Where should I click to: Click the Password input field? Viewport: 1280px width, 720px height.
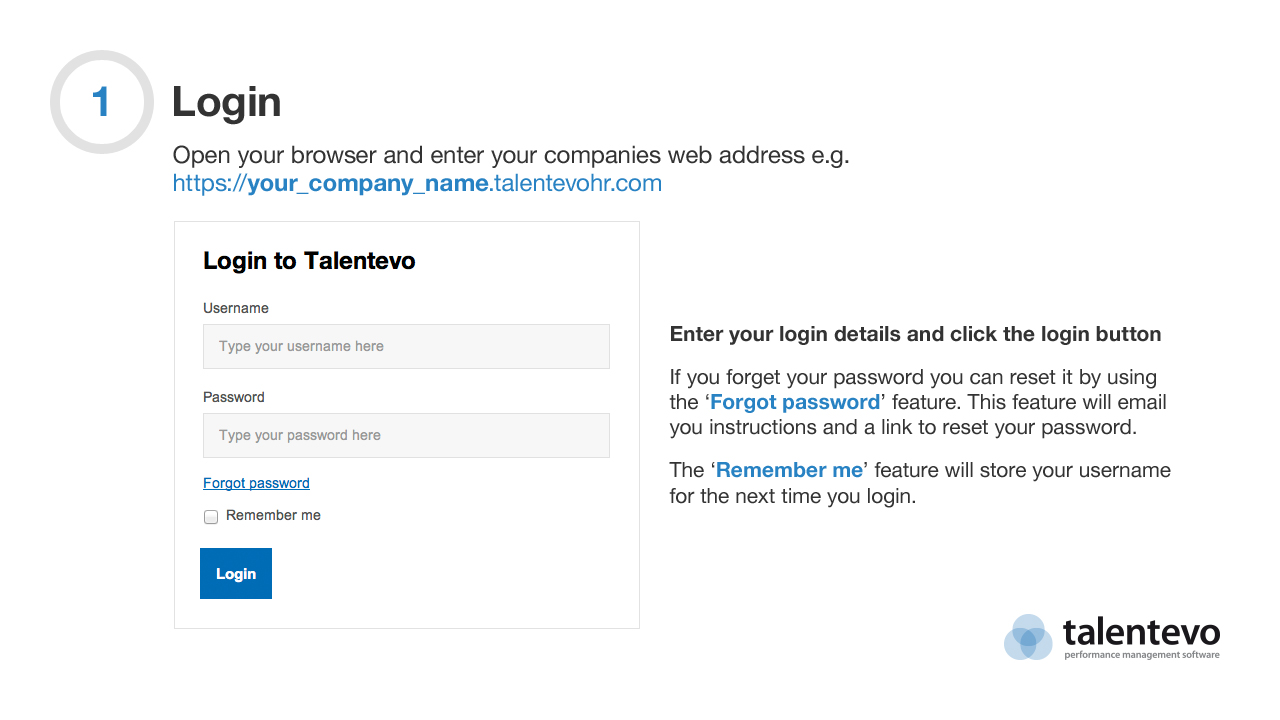(x=406, y=435)
